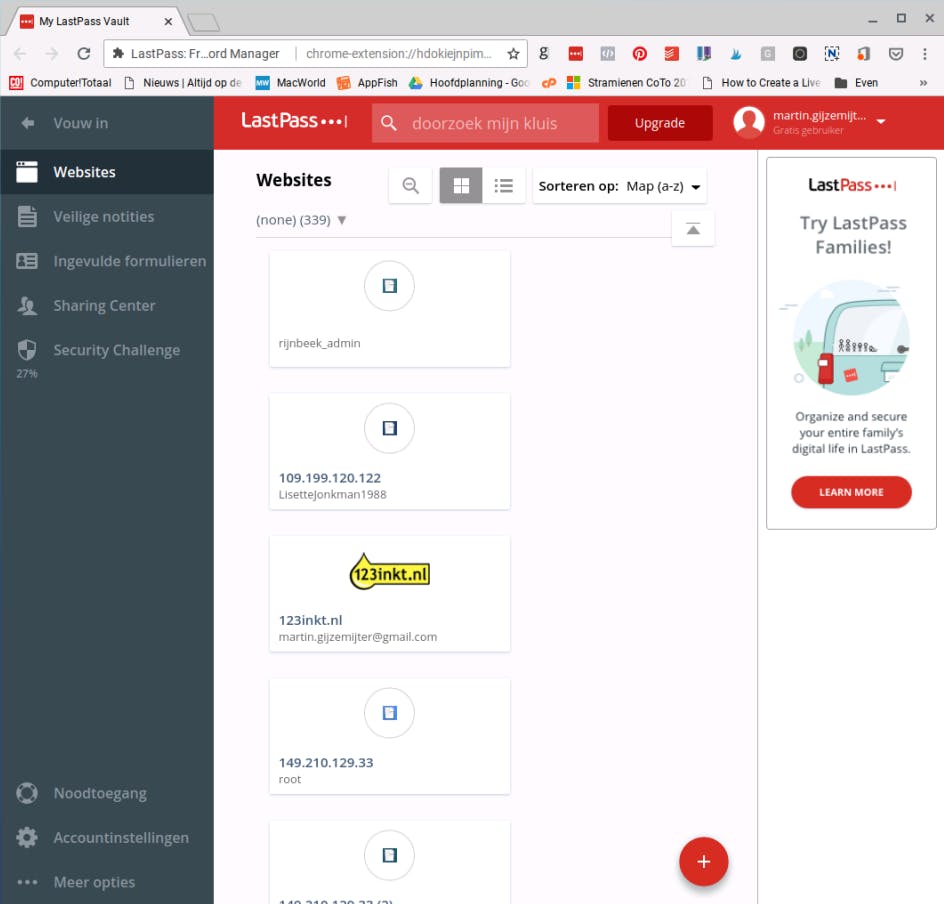The image size is (944, 904).
Task: Collapse the (none) (339) folder group
Action: coord(342,220)
